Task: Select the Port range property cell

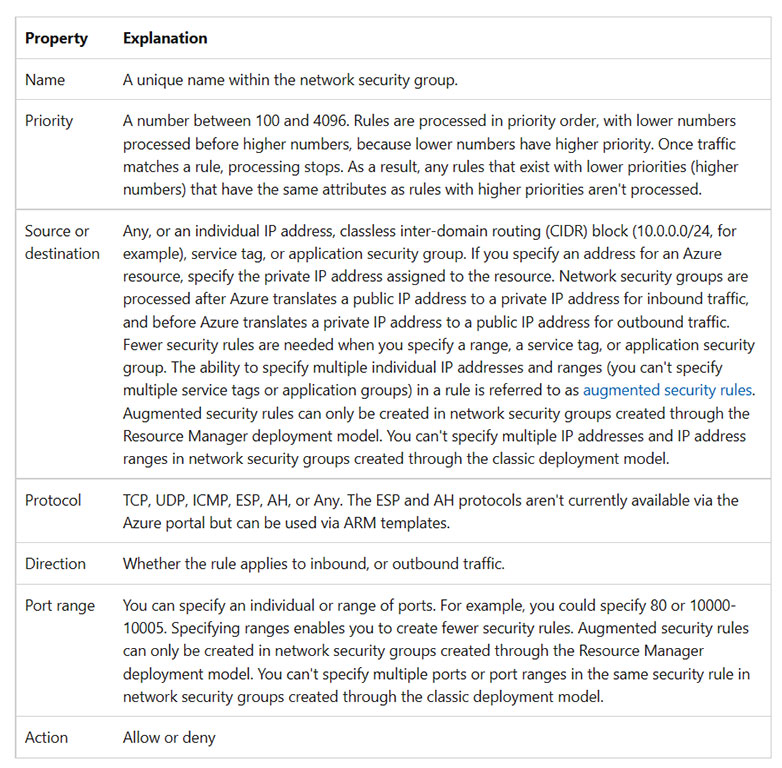Action: 60,605
